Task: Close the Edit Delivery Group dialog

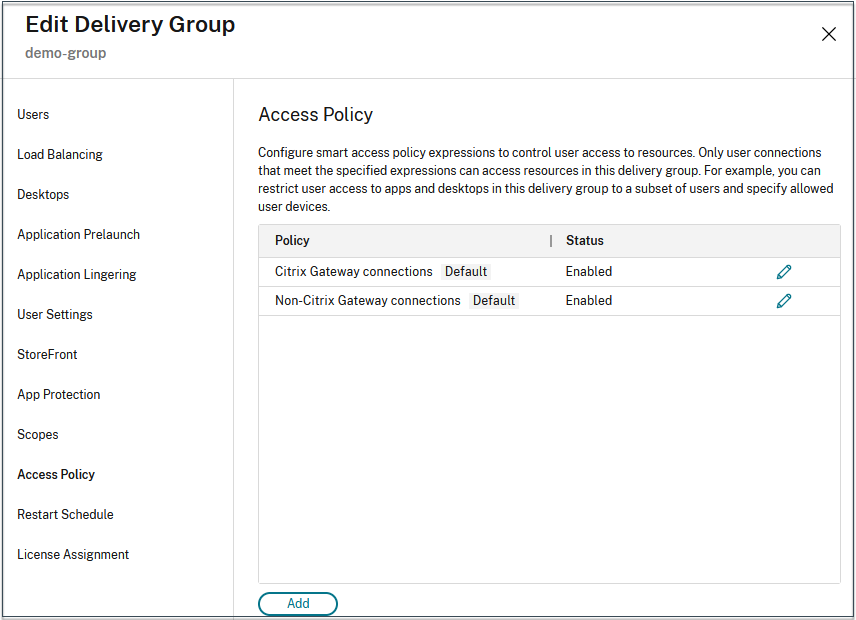Action: (x=828, y=35)
